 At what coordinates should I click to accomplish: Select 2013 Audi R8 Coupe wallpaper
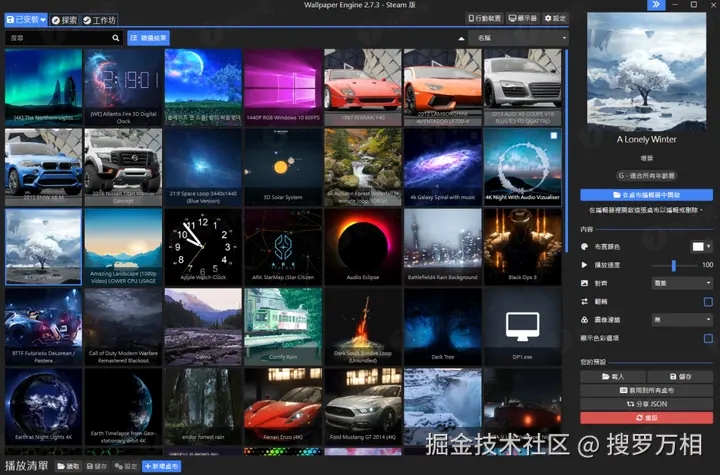click(523, 87)
